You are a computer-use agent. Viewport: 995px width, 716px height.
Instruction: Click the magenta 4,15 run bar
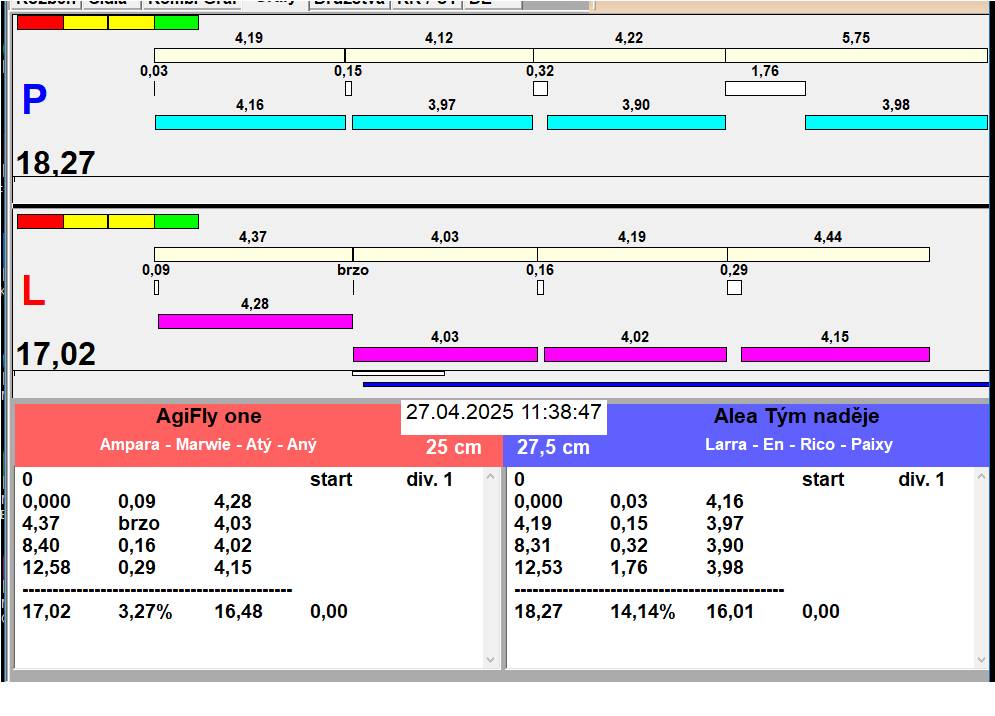pos(835,354)
